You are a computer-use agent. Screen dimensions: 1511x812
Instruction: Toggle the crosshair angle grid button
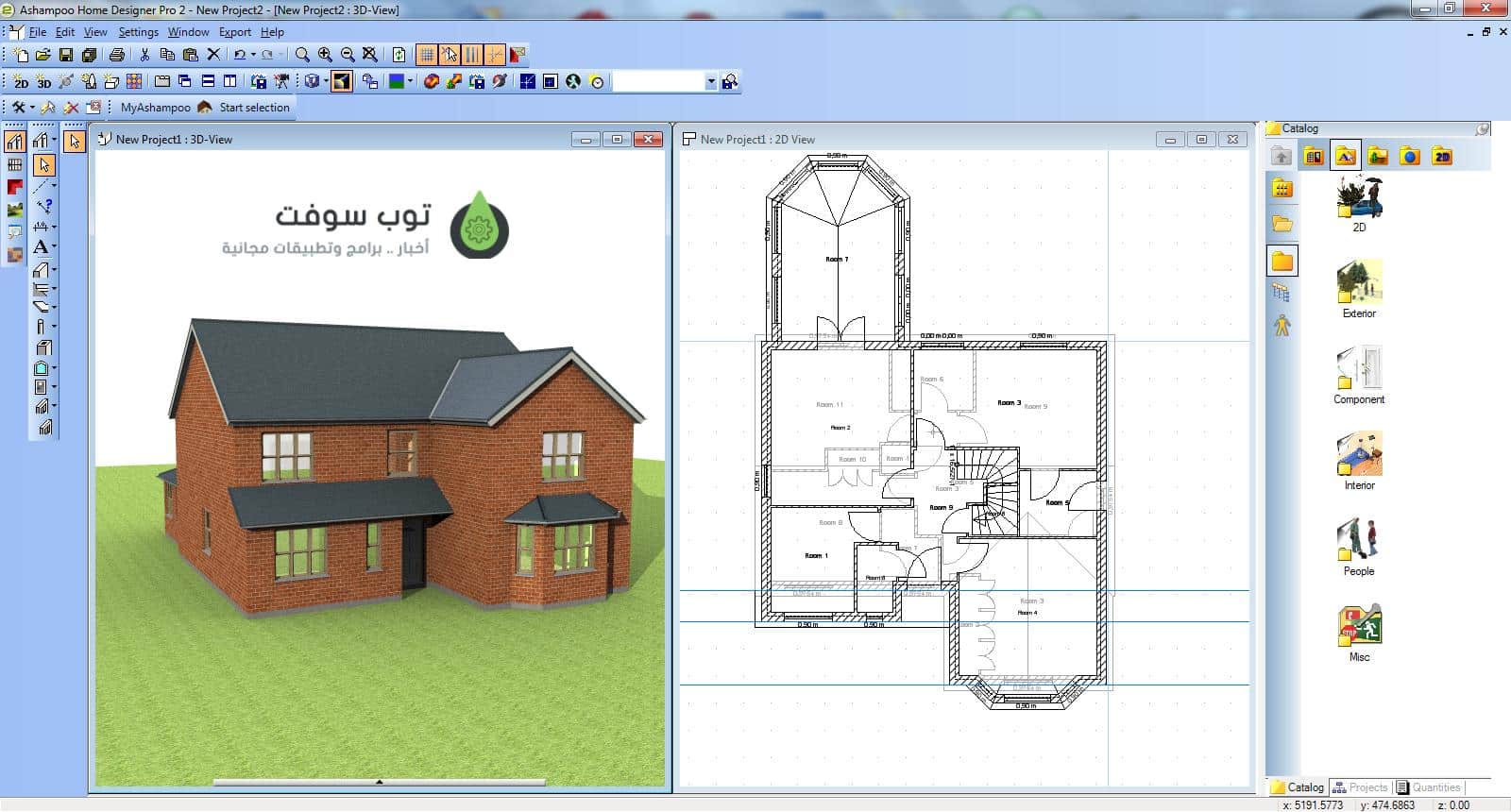[x=495, y=55]
